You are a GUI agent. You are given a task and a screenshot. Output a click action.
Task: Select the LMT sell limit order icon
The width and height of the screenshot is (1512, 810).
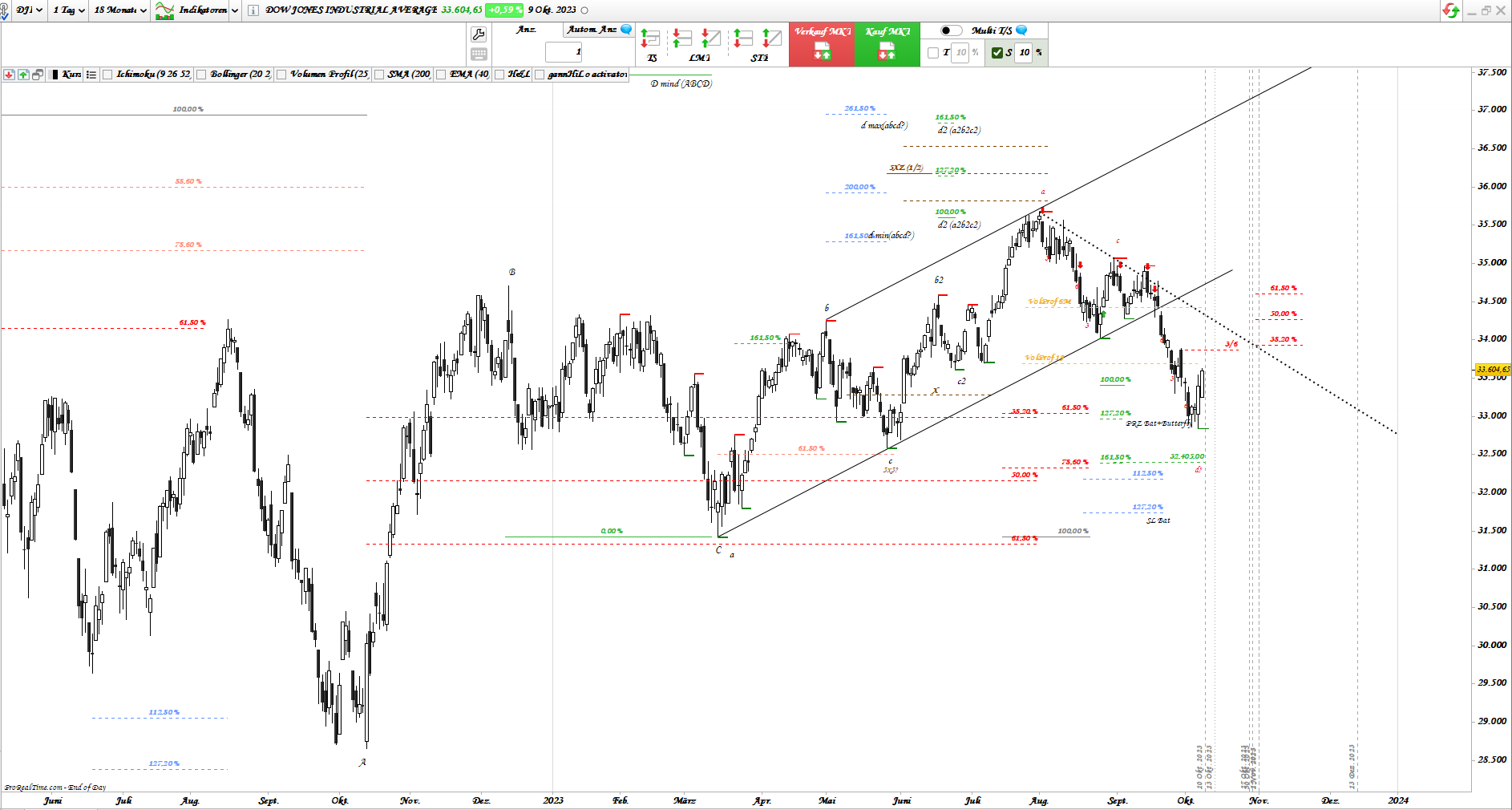tap(711, 38)
